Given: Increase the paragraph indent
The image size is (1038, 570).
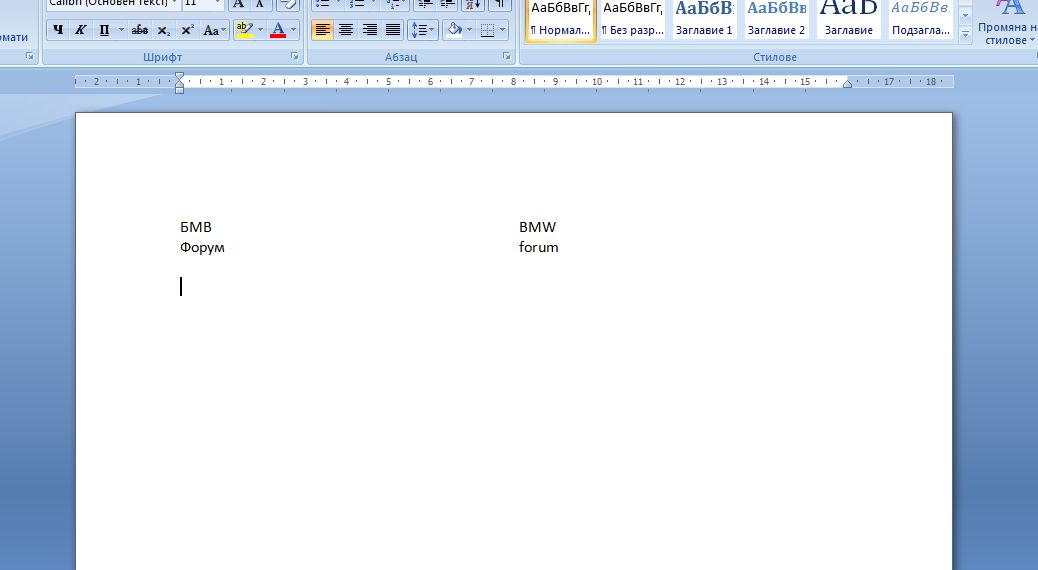Looking at the screenshot, I should coord(448,4).
